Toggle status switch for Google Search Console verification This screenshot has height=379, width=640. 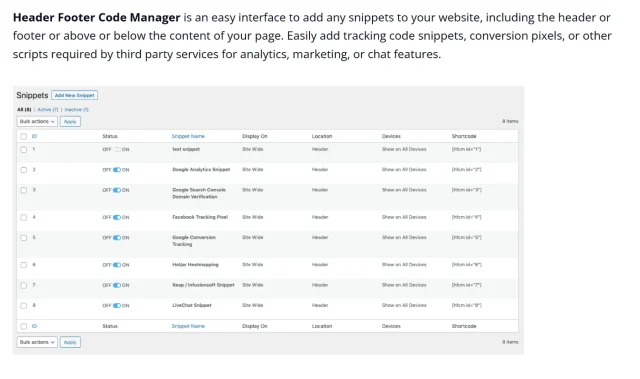coord(117,190)
